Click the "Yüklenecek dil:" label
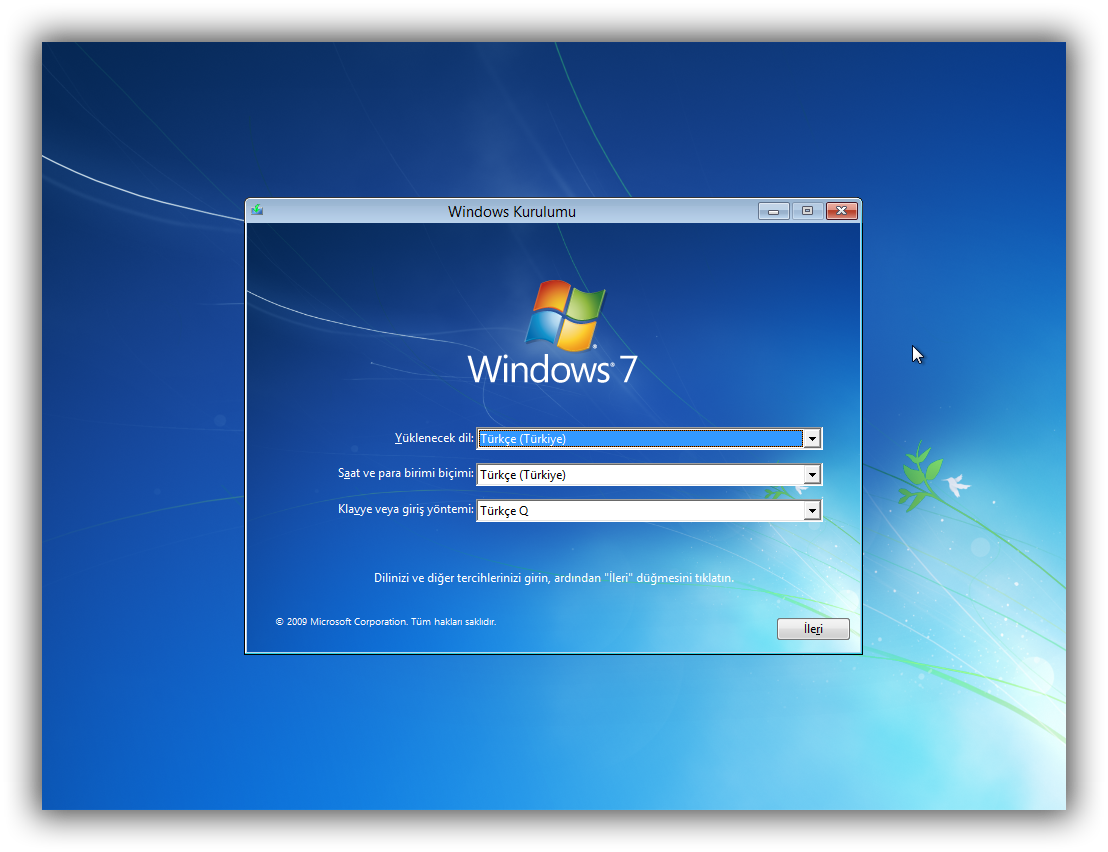Screen dimensions: 1108x852 434,438
